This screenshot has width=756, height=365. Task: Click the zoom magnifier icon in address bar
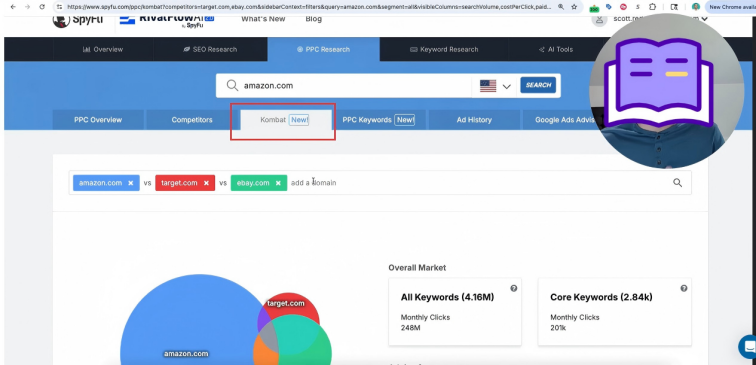point(561,7)
